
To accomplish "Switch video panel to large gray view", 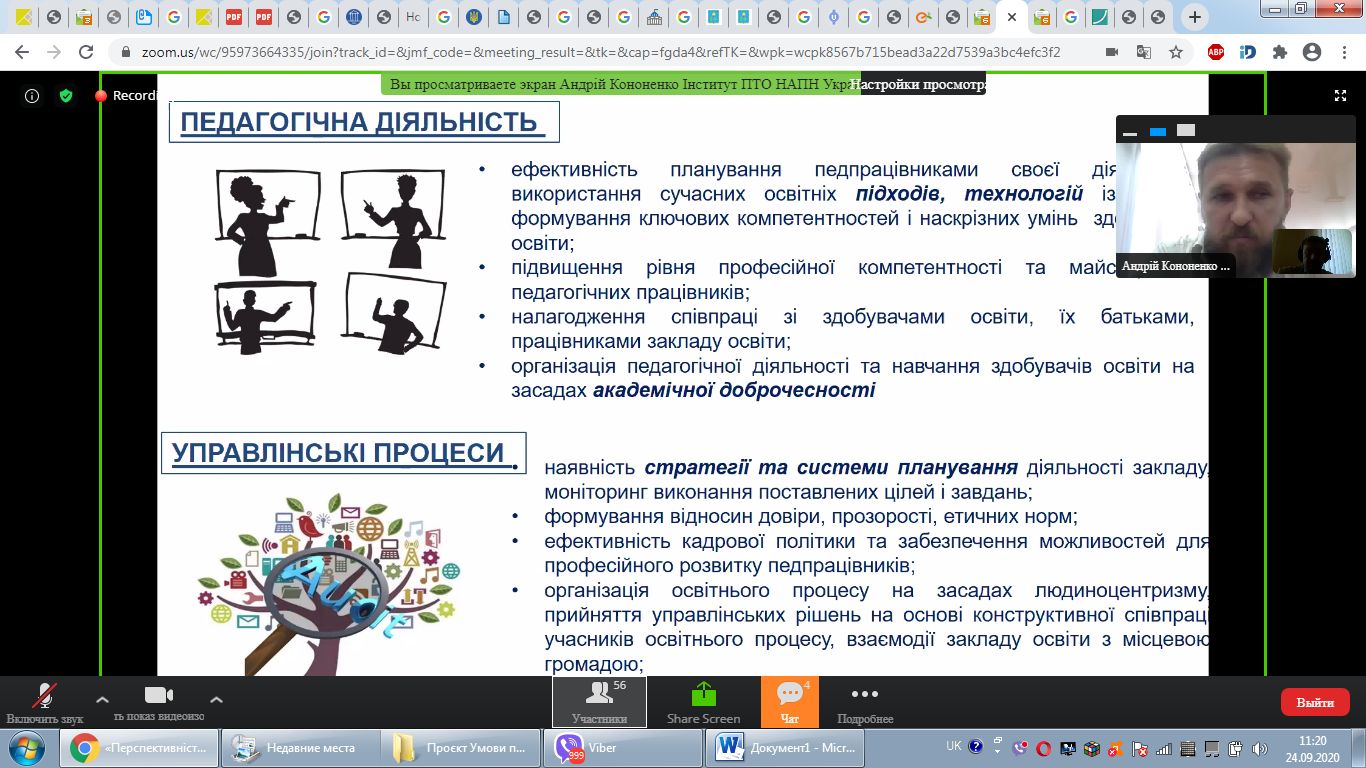I will [1185, 130].
